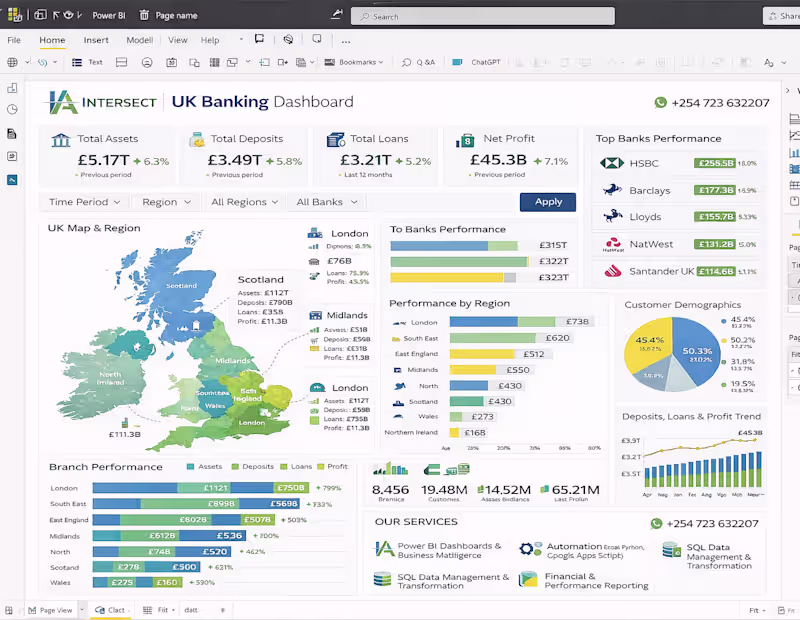Toggle the Deposits legend item
This screenshot has height=620, width=800.
[256, 467]
